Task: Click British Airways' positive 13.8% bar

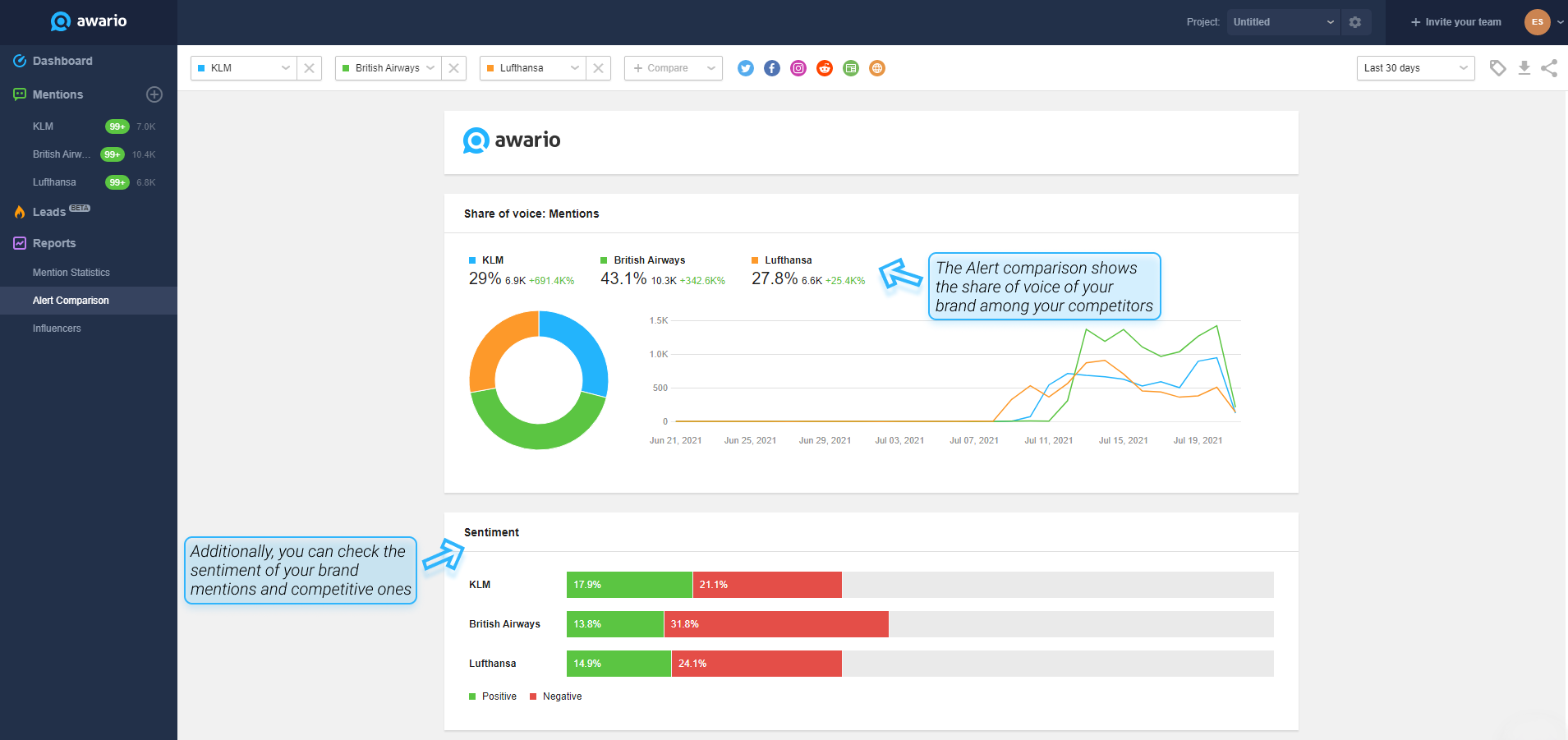Action: pyautogui.click(x=615, y=624)
